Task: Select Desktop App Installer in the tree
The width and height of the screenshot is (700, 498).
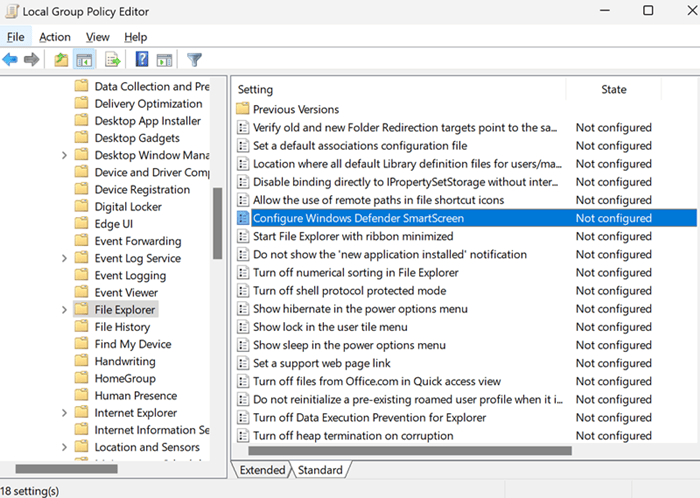Action: coord(148,120)
